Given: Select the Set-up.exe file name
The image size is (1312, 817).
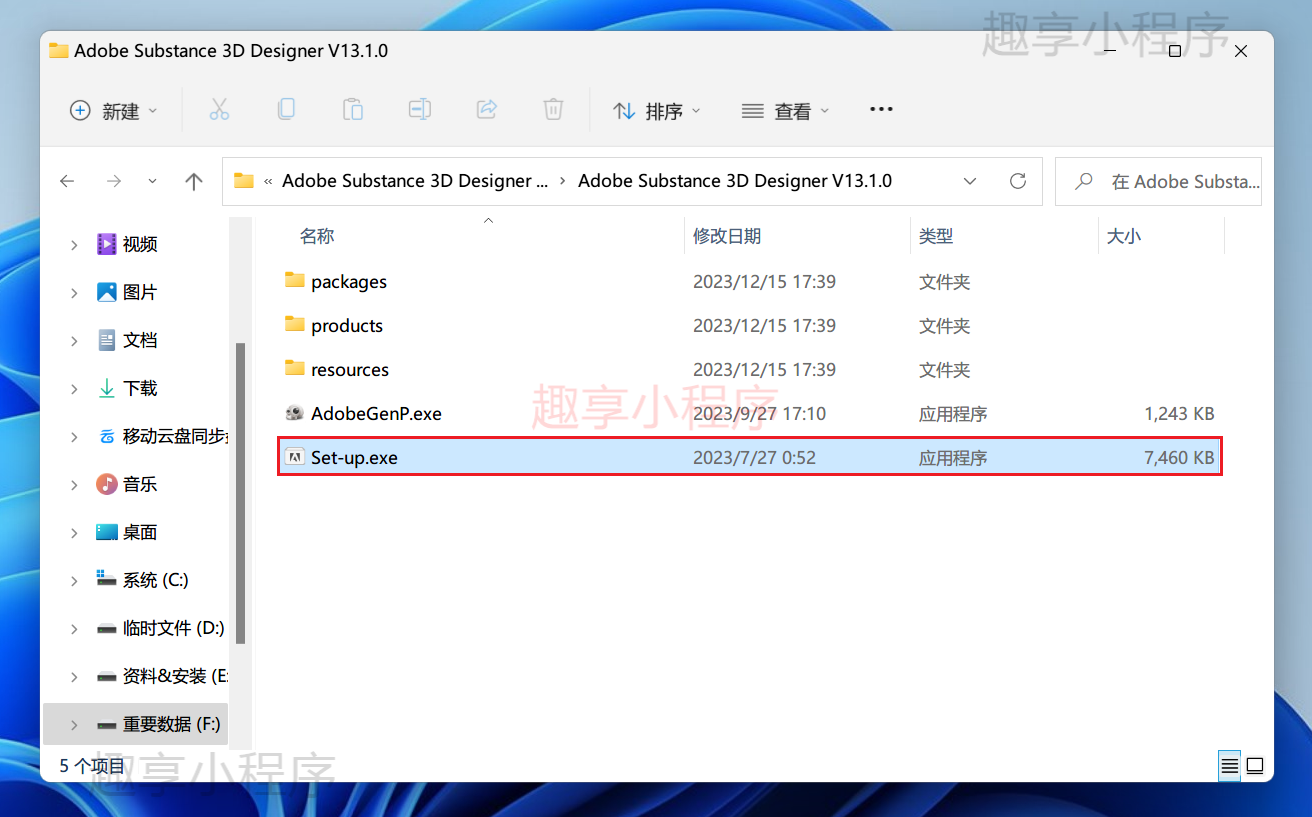Looking at the screenshot, I should click(x=354, y=458).
